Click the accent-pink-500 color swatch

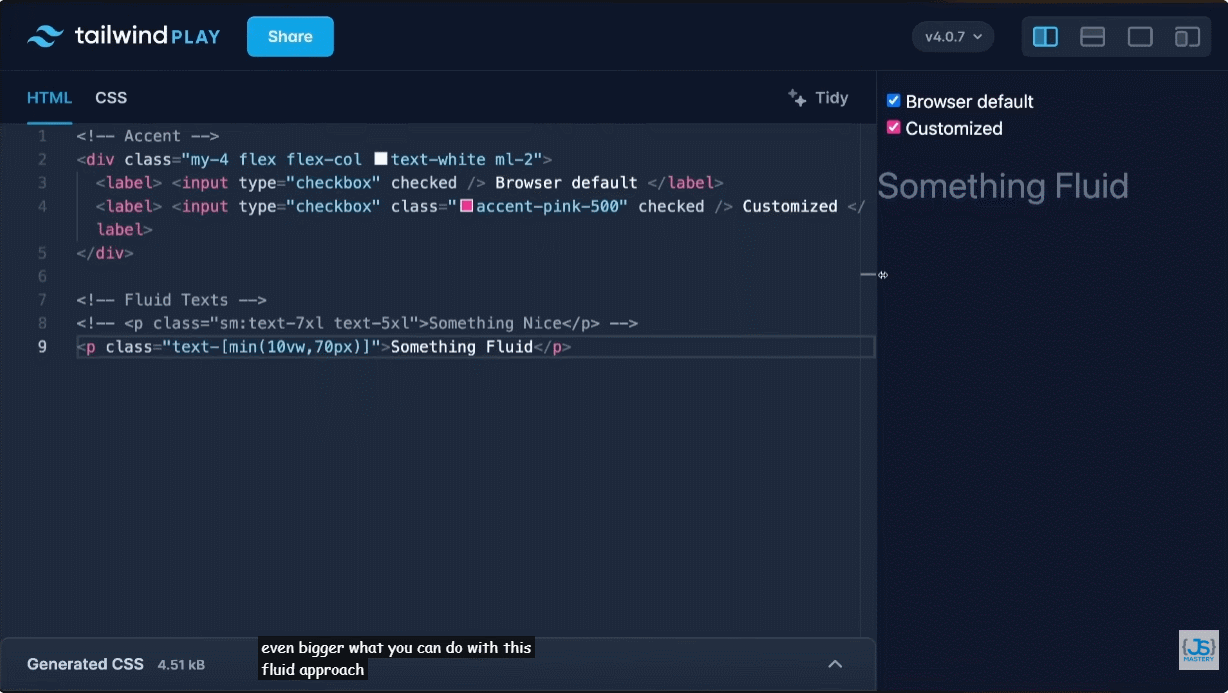point(466,206)
